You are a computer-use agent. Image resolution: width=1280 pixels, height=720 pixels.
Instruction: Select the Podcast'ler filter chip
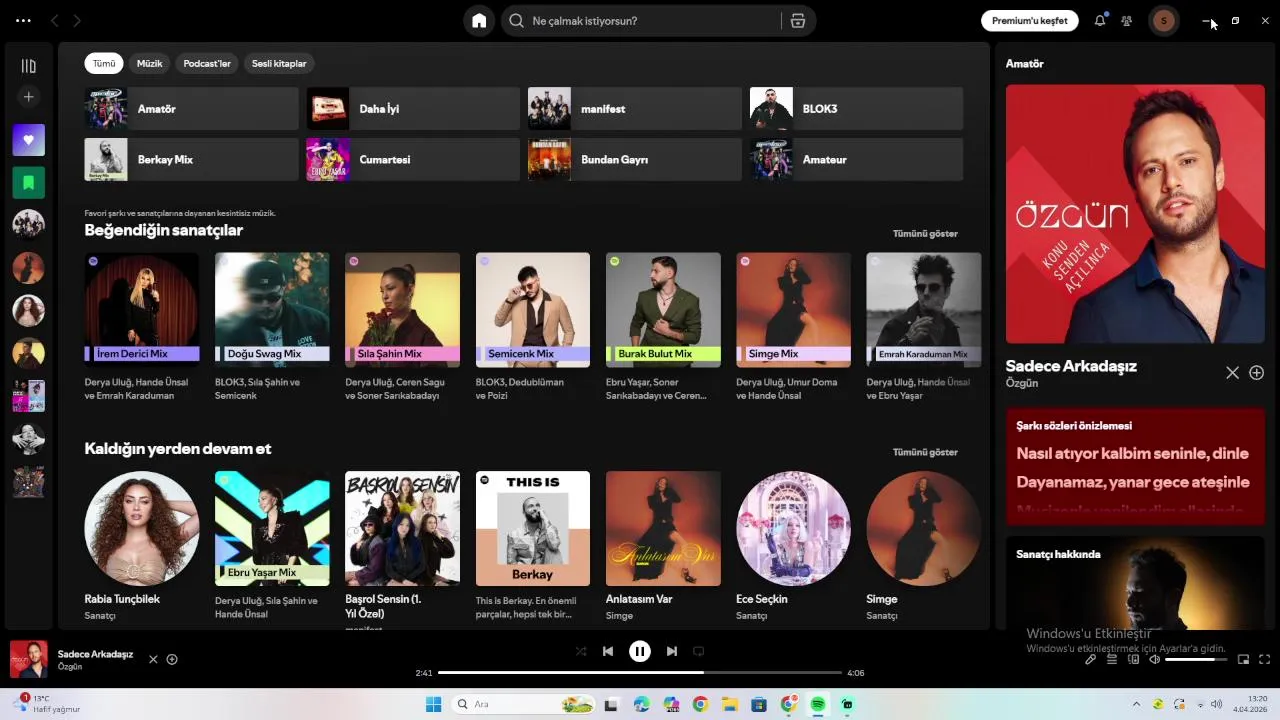207,63
